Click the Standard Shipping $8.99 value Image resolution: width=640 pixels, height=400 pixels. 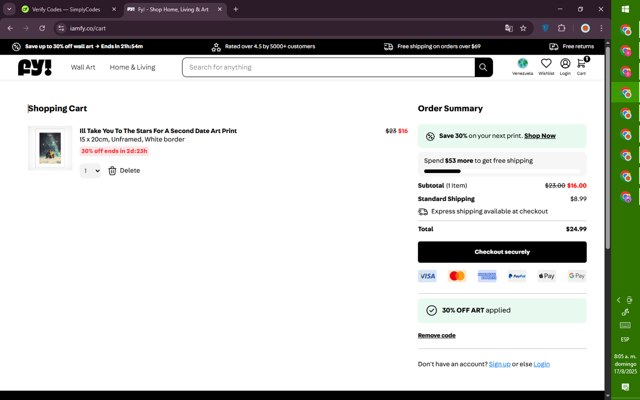(x=578, y=199)
